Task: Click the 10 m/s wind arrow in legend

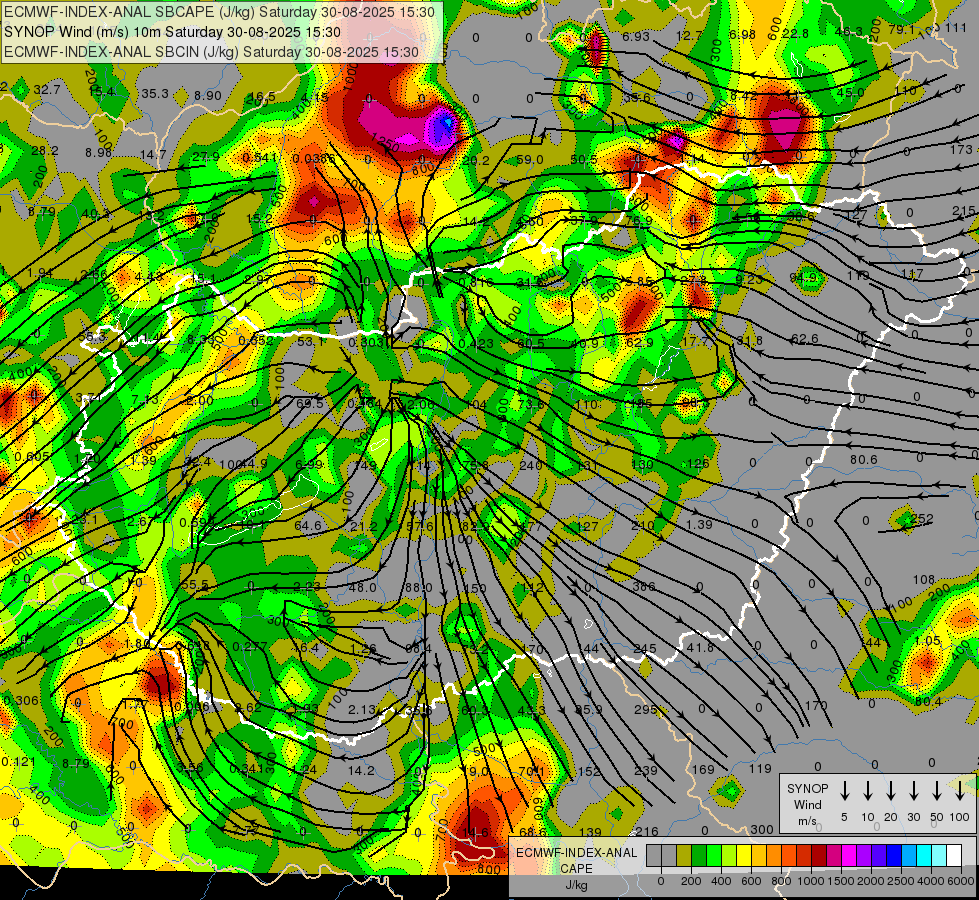Action: (x=868, y=791)
